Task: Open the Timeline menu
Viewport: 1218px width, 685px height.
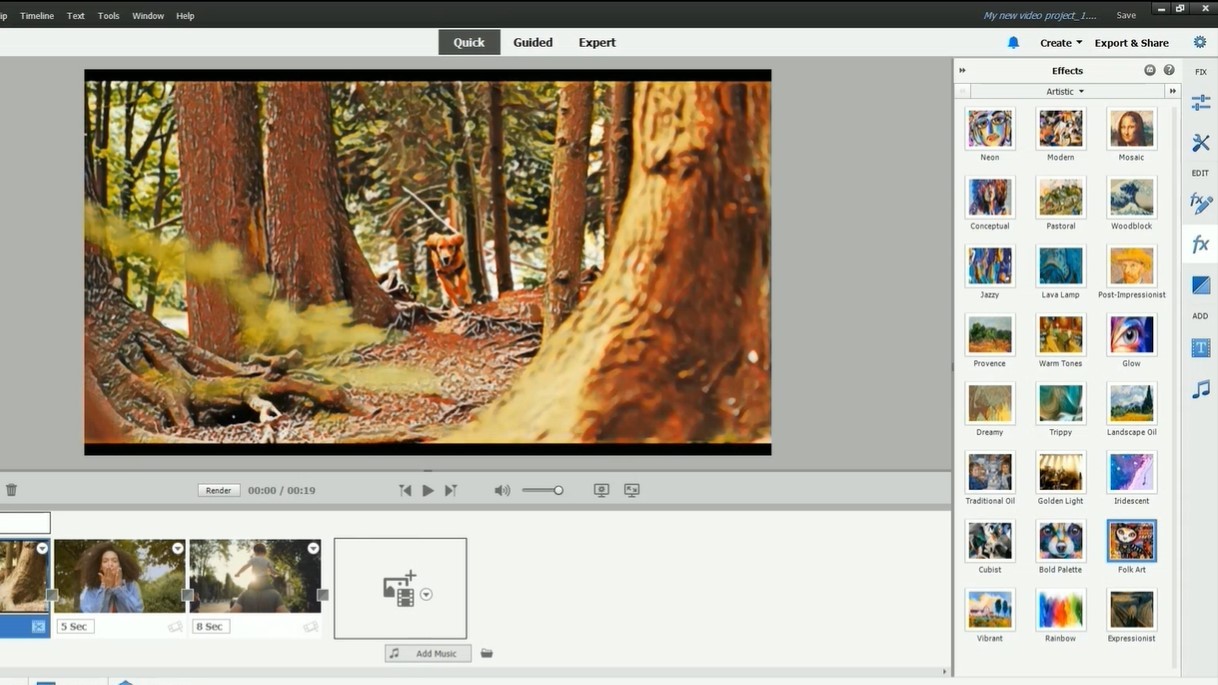Action: (x=37, y=16)
